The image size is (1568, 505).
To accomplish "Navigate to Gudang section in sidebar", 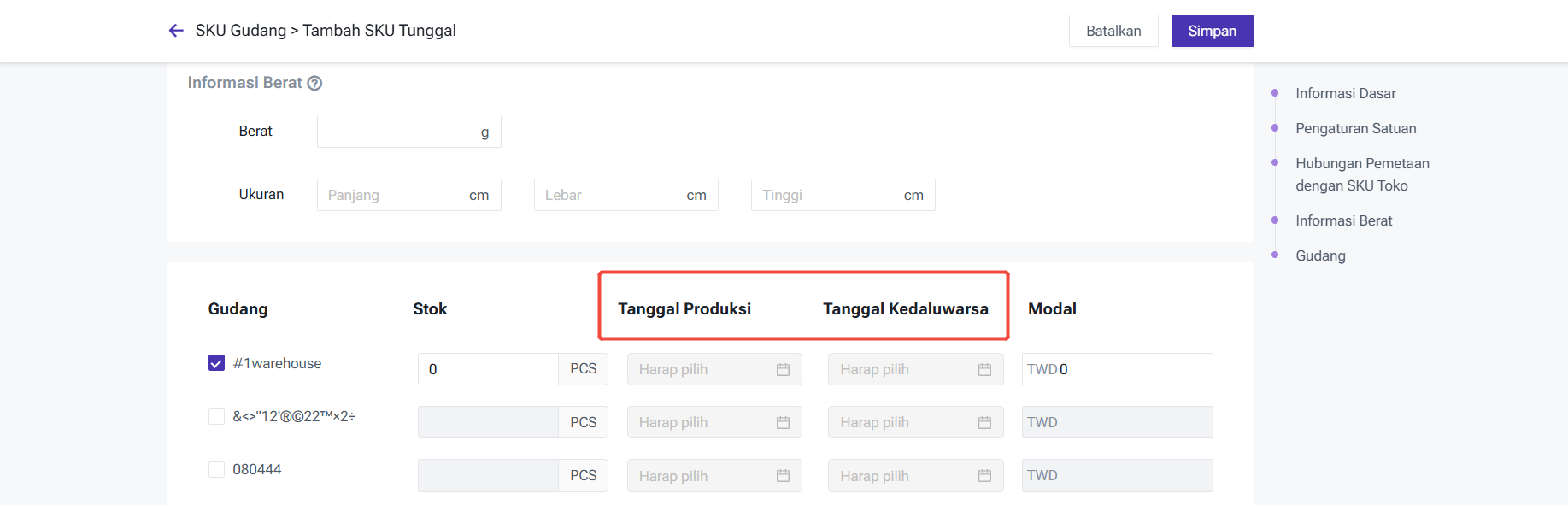I will pyautogui.click(x=1320, y=255).
